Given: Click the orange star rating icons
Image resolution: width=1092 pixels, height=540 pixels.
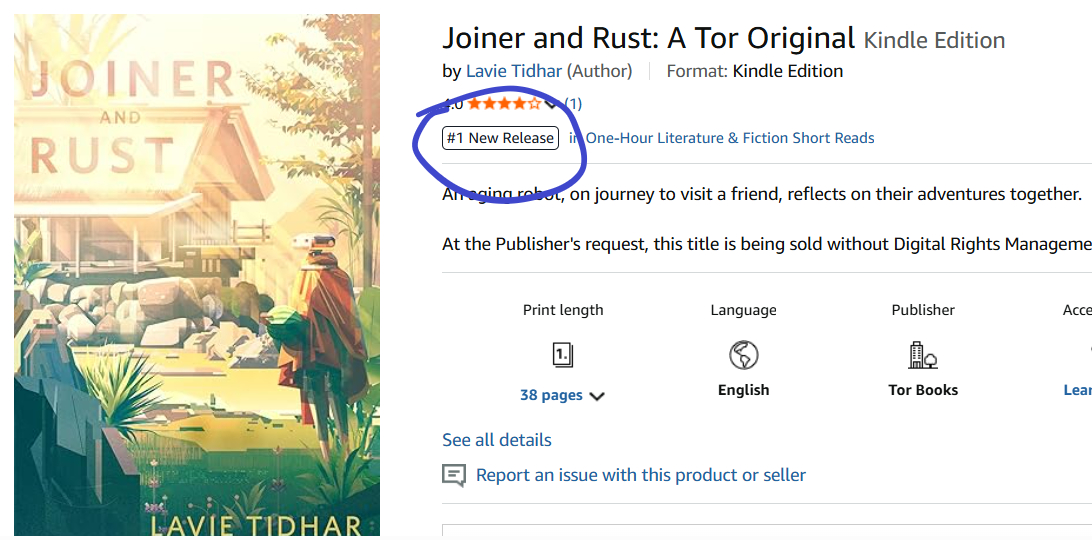Looking at the screenshot, I should pyautogui.click(x=504, y=103).
